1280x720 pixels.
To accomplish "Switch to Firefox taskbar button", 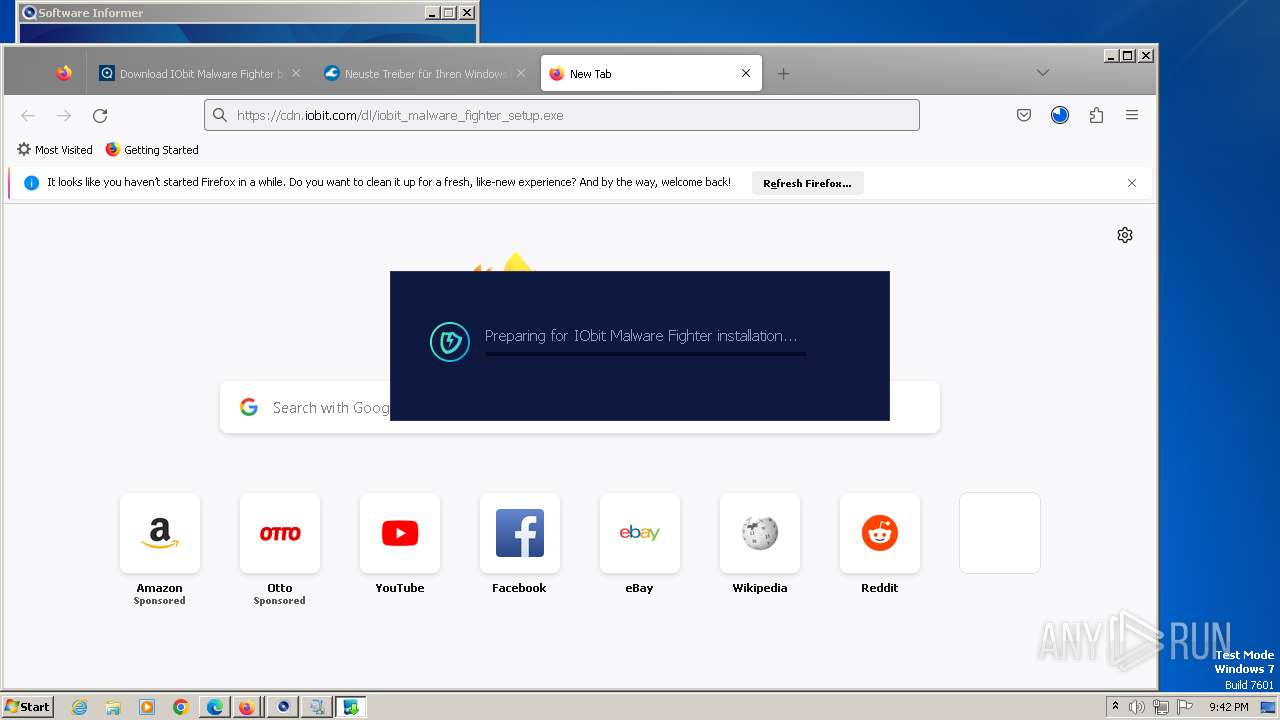I will 246,707.
